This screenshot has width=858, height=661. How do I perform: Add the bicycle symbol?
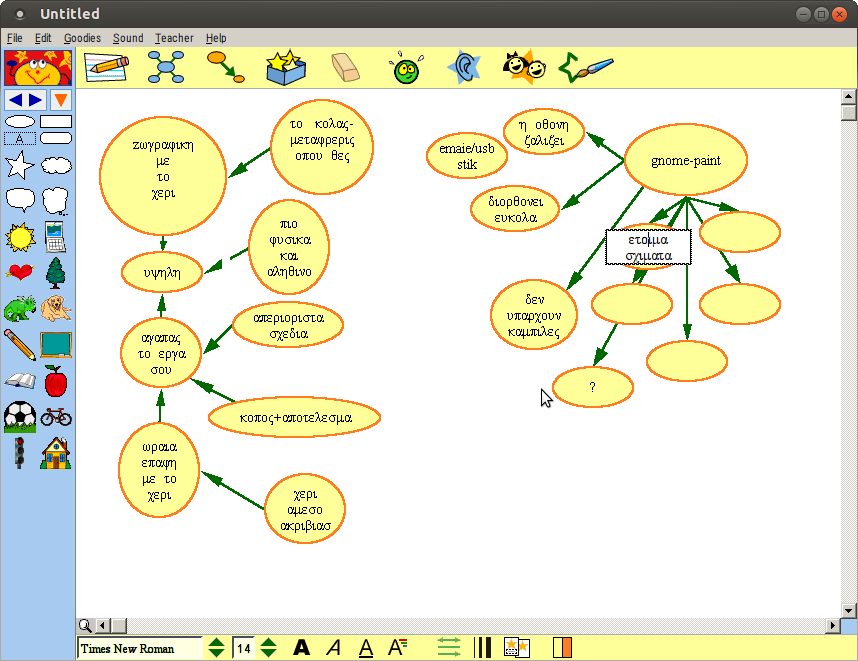tap(56, 418)
